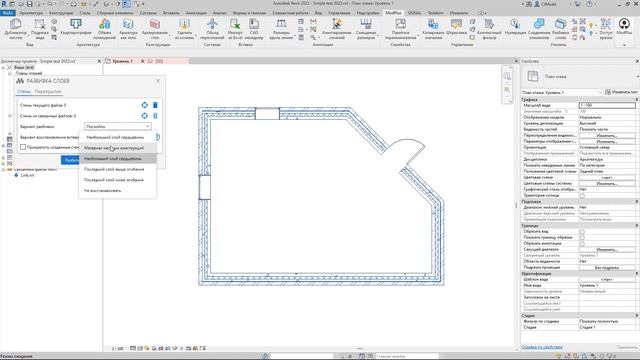Click Изменить тип button in properties
Viewport: 640px width, 360px height.
point(621,92)
